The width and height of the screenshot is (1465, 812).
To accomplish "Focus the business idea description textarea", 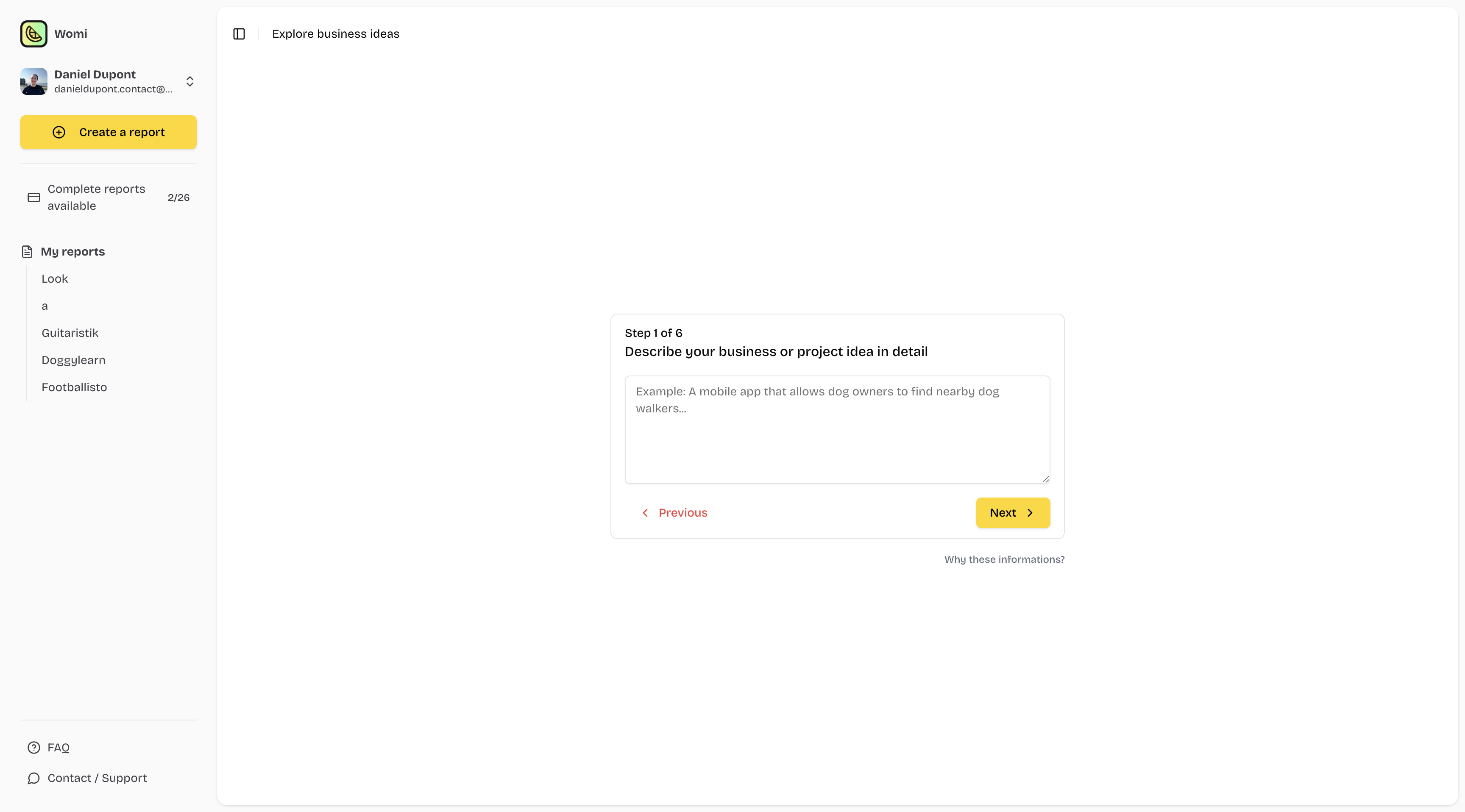I will pyautogui.click(x=837, y=429).
